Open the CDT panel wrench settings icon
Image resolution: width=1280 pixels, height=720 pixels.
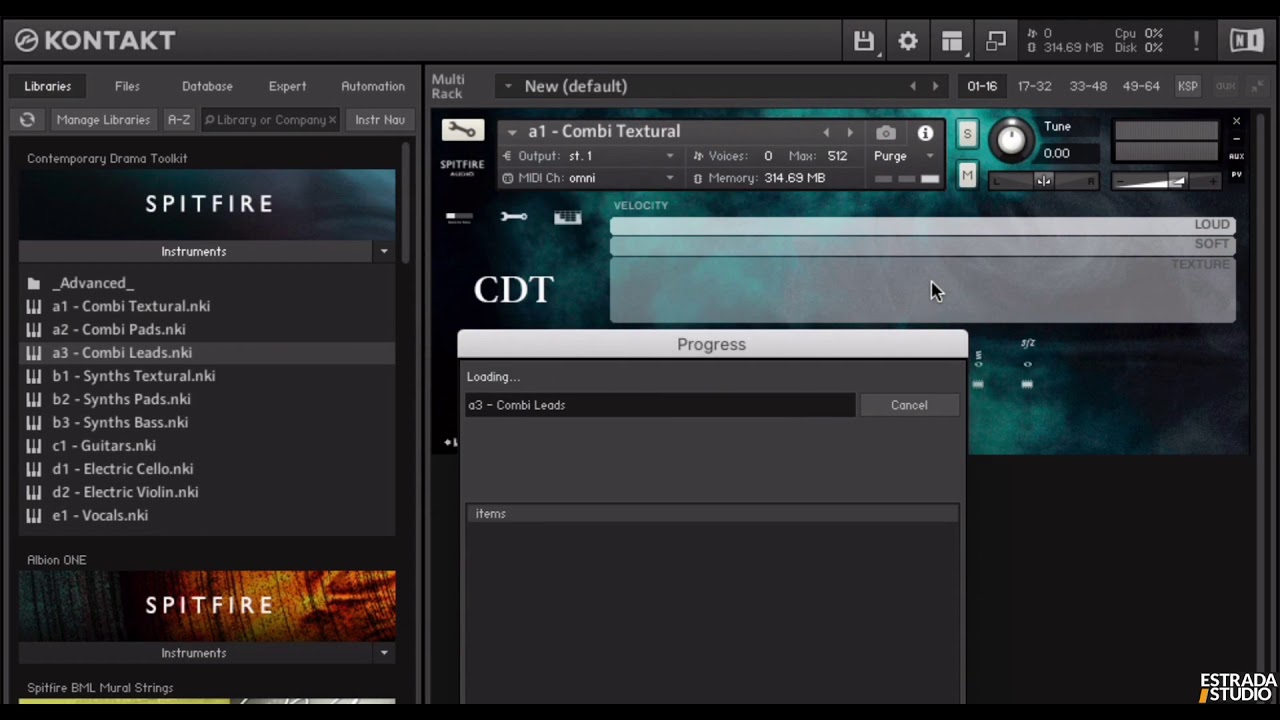pyautogui.click(x=514, y=217)
